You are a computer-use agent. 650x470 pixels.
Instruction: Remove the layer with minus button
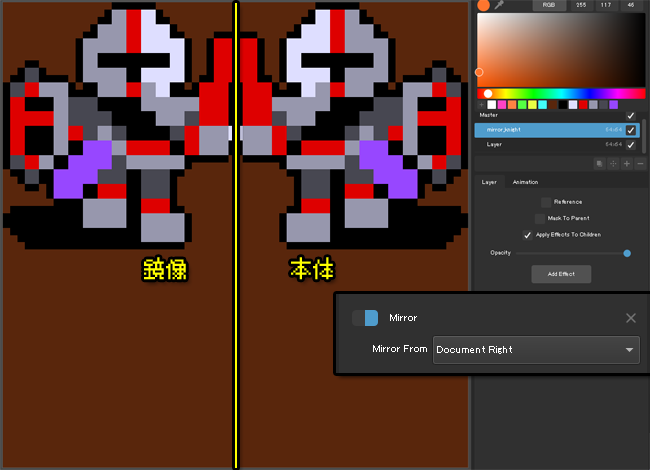(640, 164)
